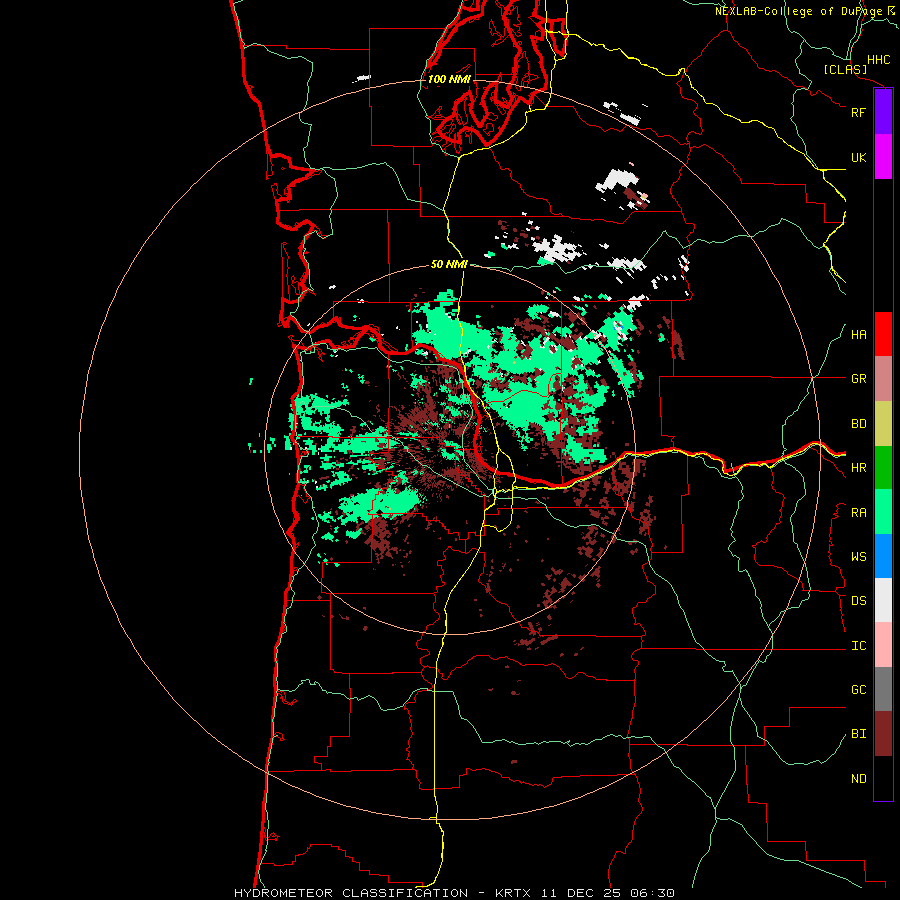Click the GR legend label
This screenshot has height=900, width=900.
click(x=858, y=379)
